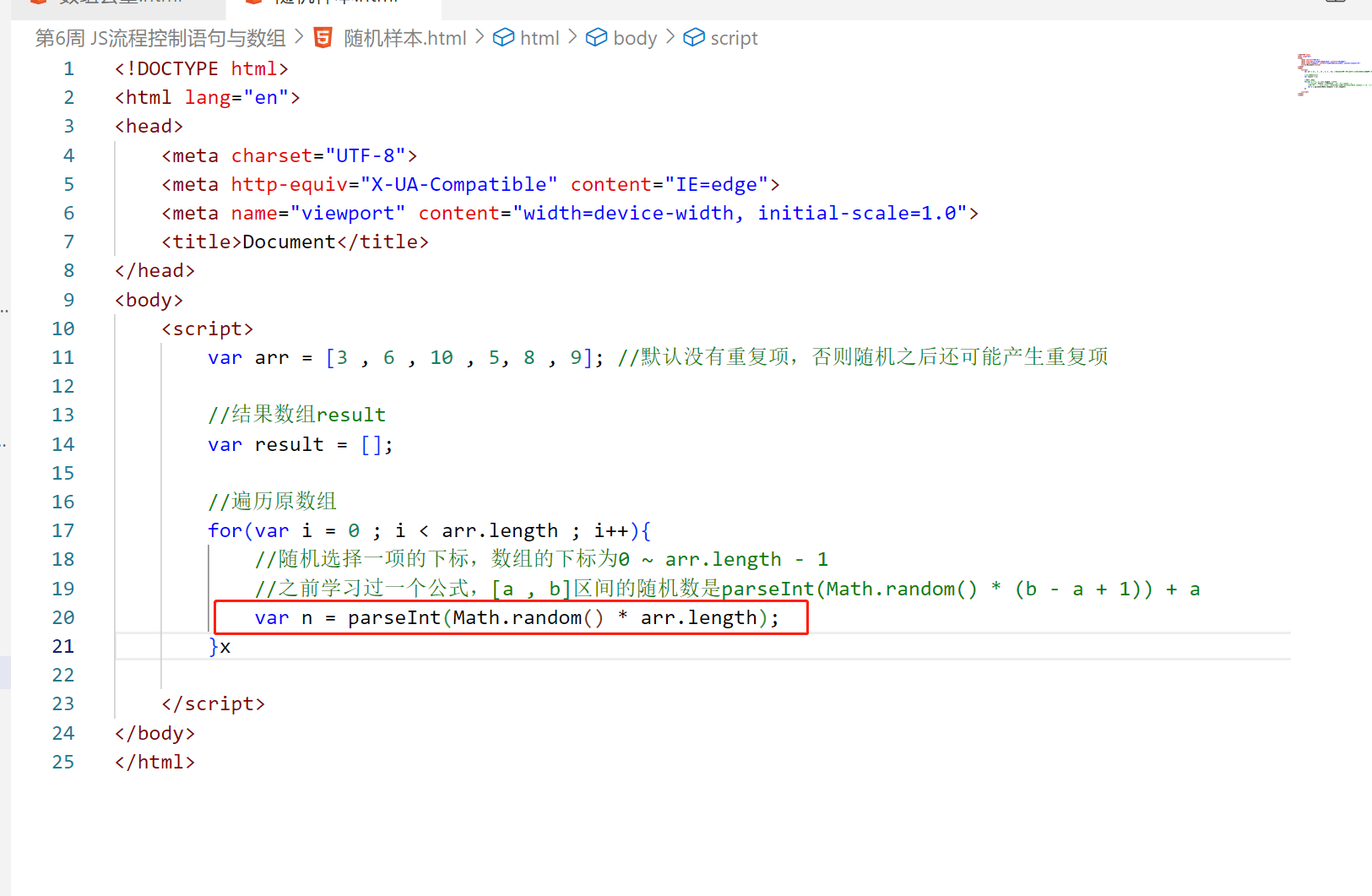Click the 'lang' attribute on line 2

[x=208, y=97]
